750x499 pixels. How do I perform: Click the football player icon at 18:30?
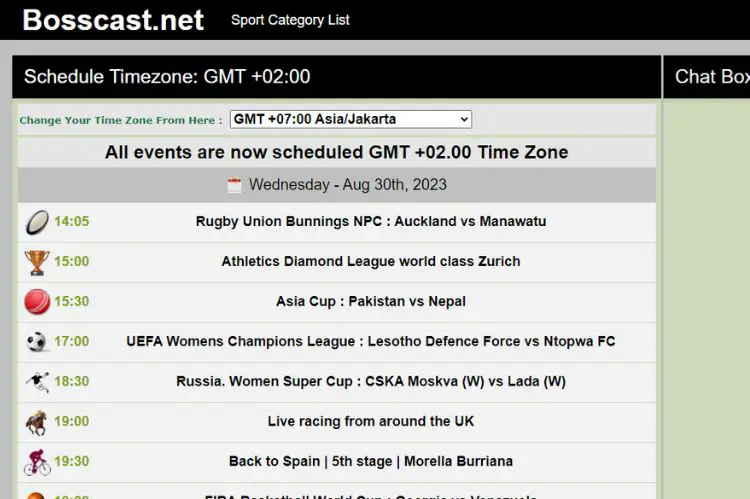click(x=37, y=382)
